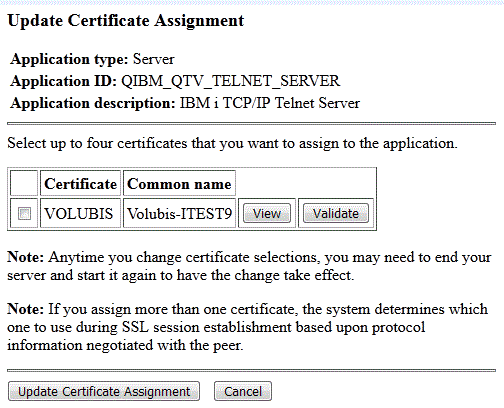504x408 pixels.
Task: Click the horizontal divider above the Cancel button
Action: tap(251, 370)
